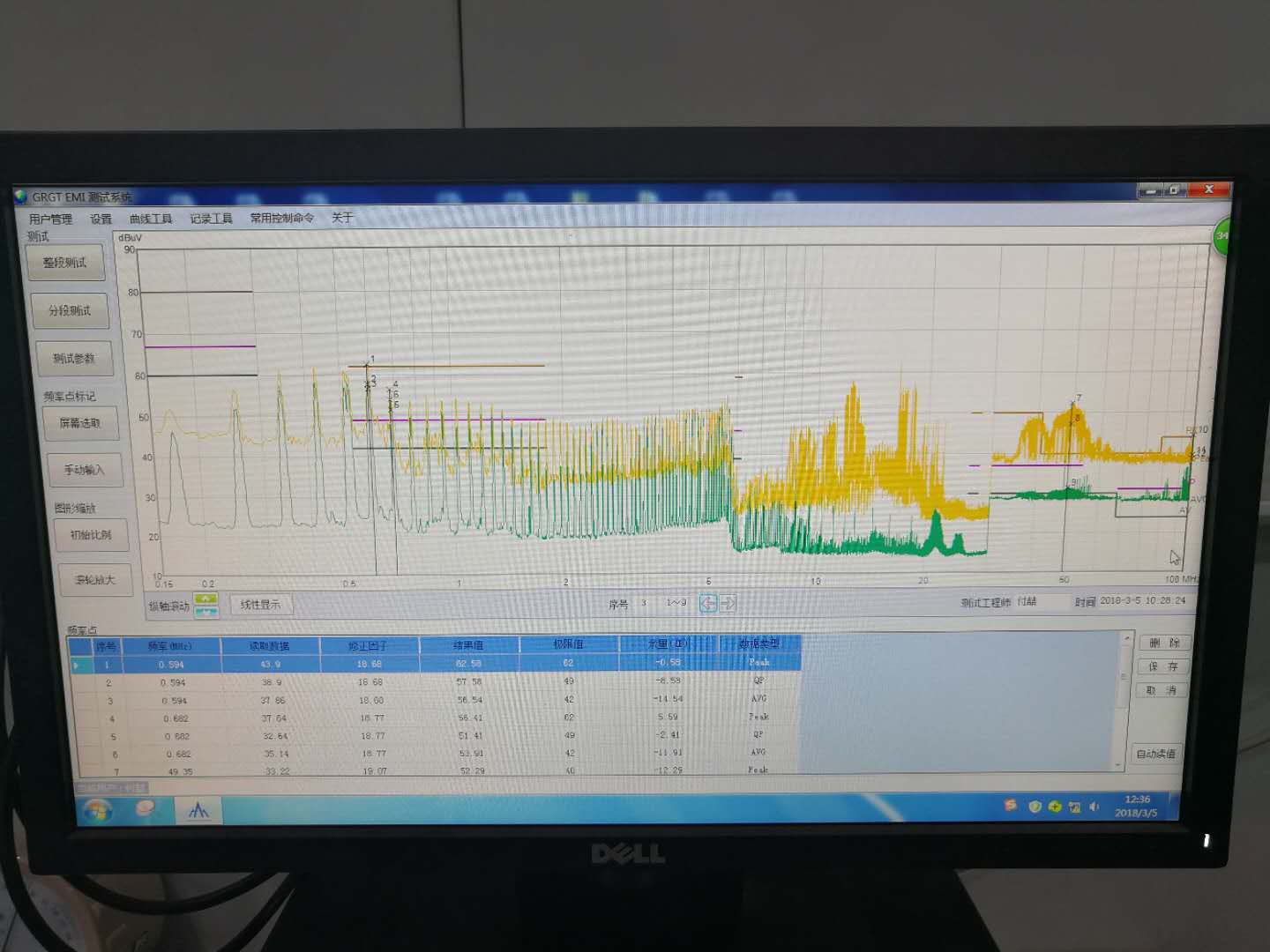Viewport: 1270px width, 952px height.
Task: Start the 分段测试 segmented test
Action: pyautogui.click(x=70, y=310)
